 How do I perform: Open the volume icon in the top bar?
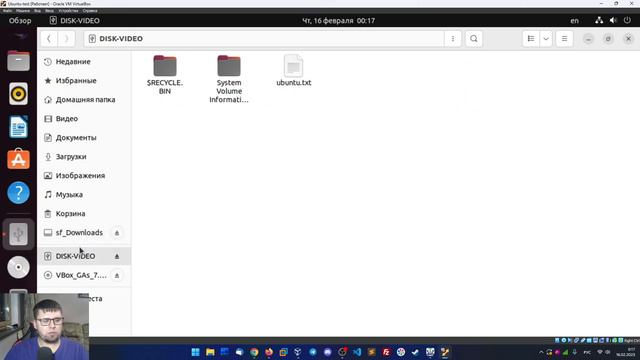point(613,20)
